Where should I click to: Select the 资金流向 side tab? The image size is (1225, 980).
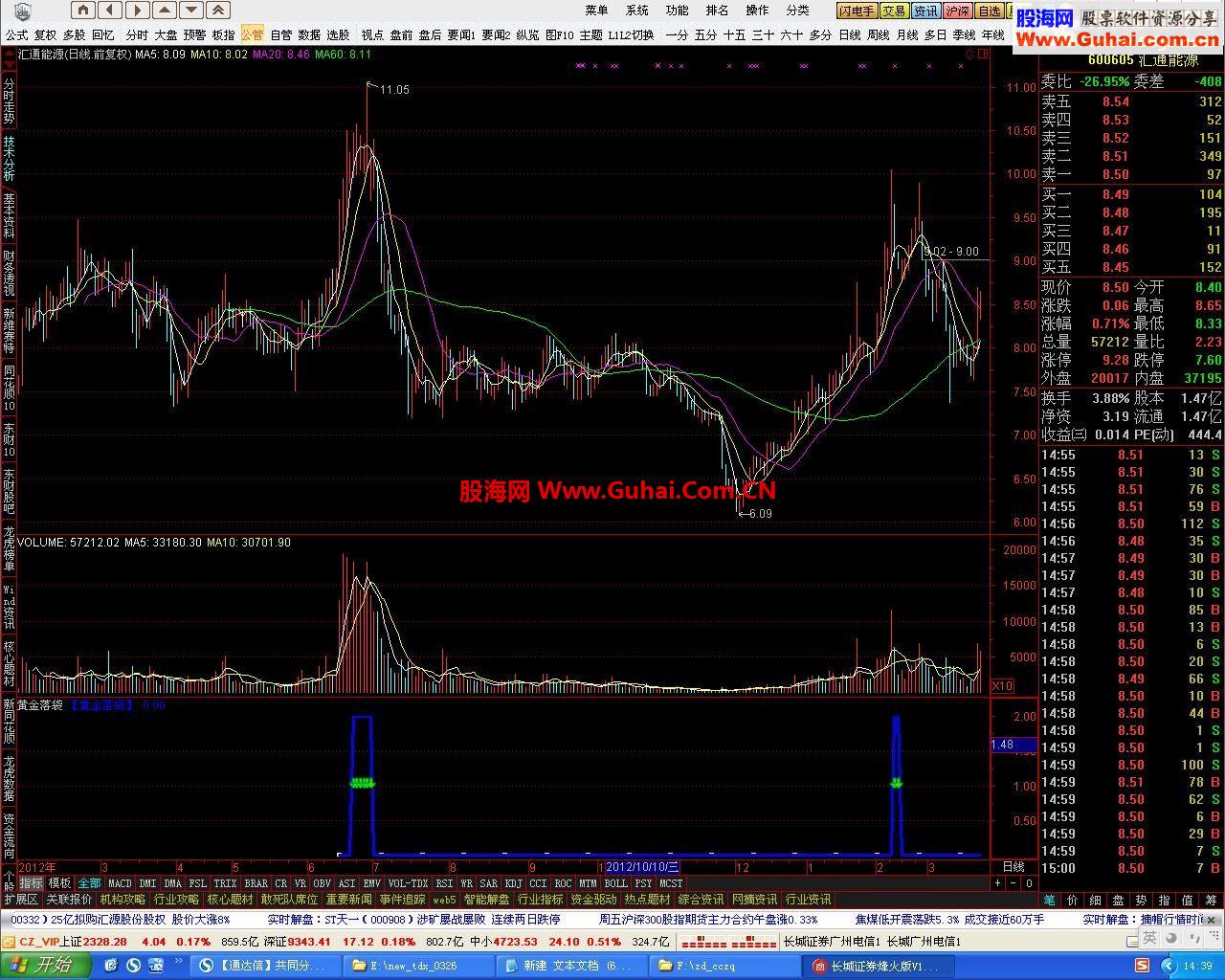tap(9, 837)
